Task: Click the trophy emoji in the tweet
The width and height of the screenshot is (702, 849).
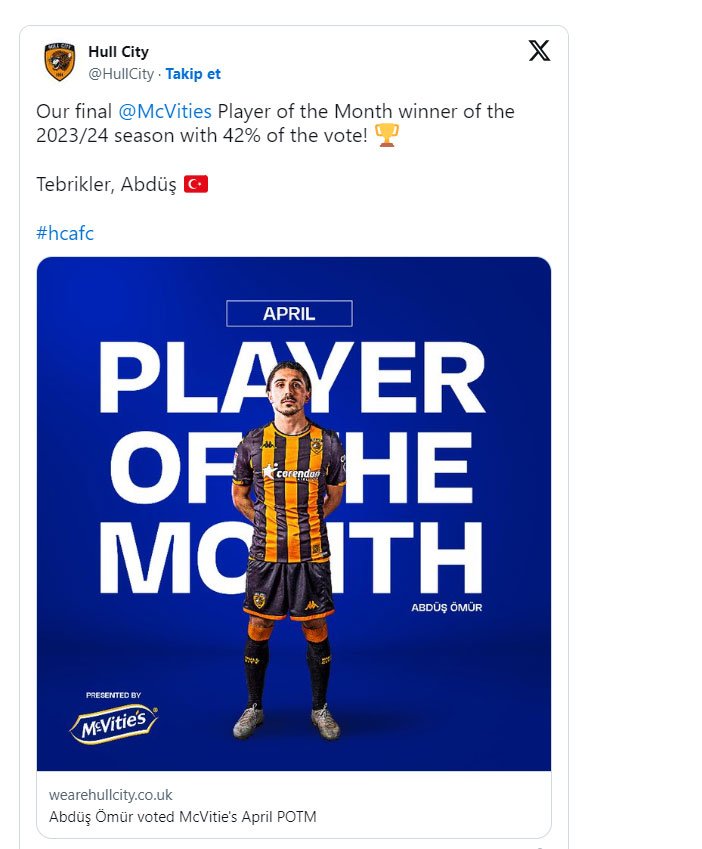Action: (386, 135)
